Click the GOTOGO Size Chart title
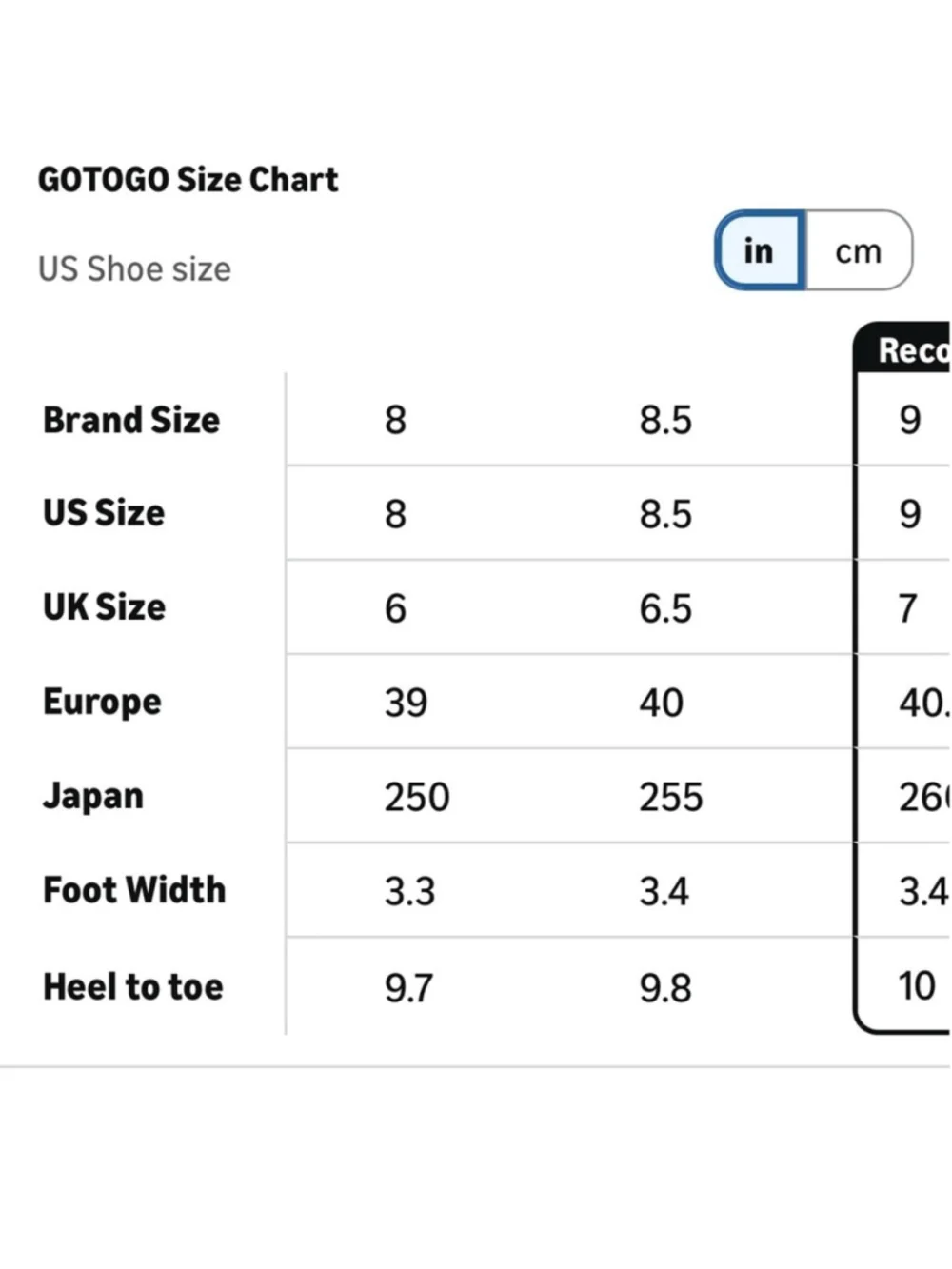952x1269 pixels. click(188, 180)
